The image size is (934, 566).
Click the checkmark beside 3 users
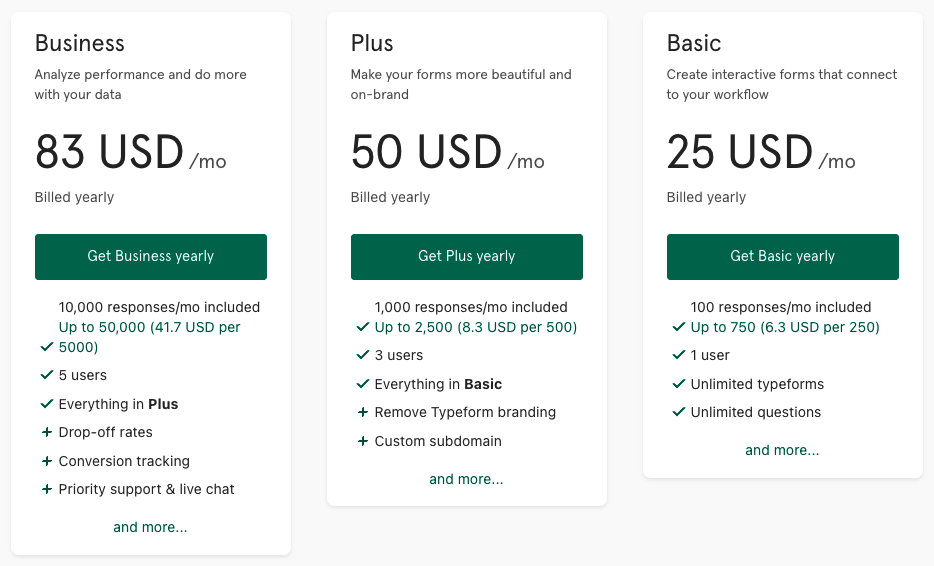[362, 355]
